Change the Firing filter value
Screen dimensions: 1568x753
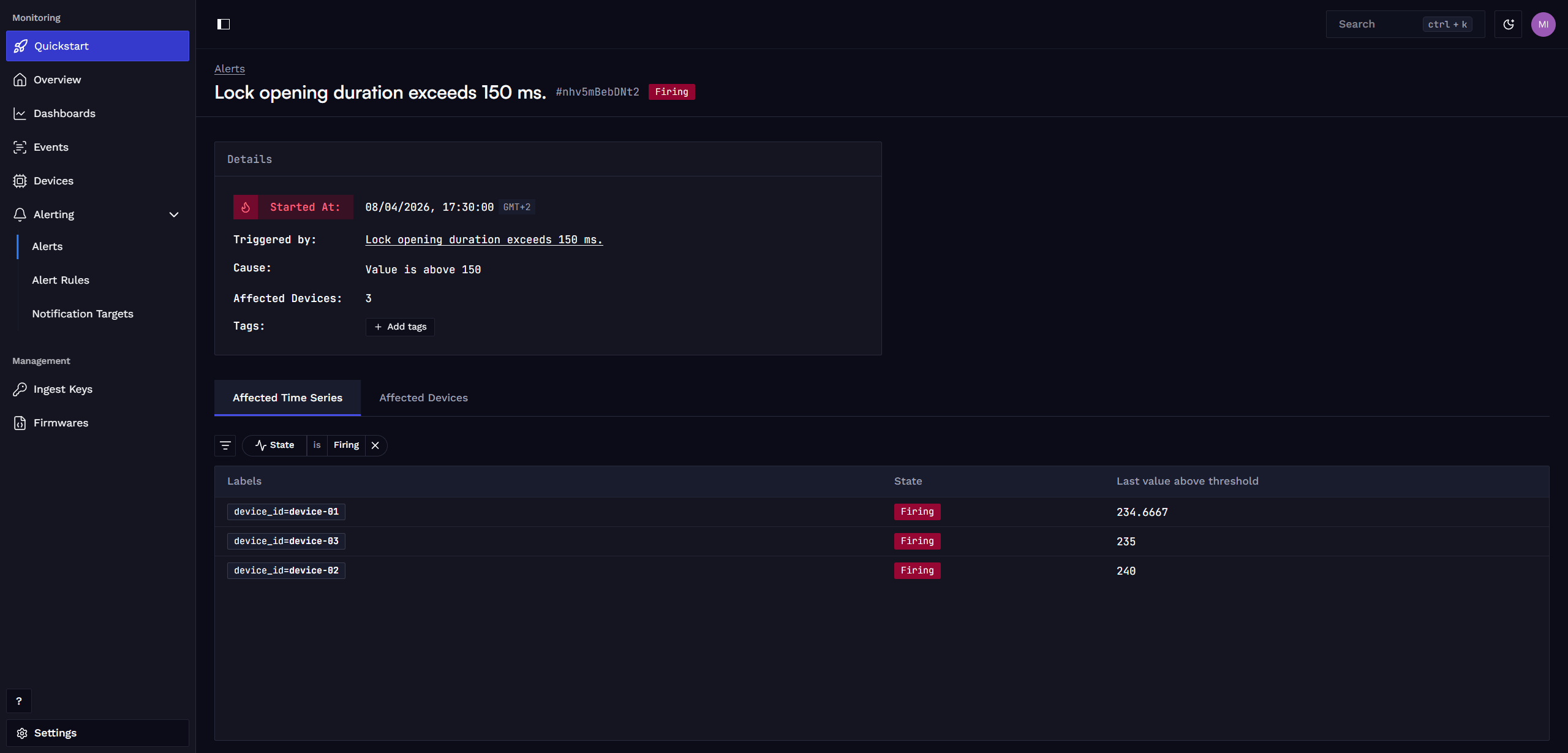point(346,445)
